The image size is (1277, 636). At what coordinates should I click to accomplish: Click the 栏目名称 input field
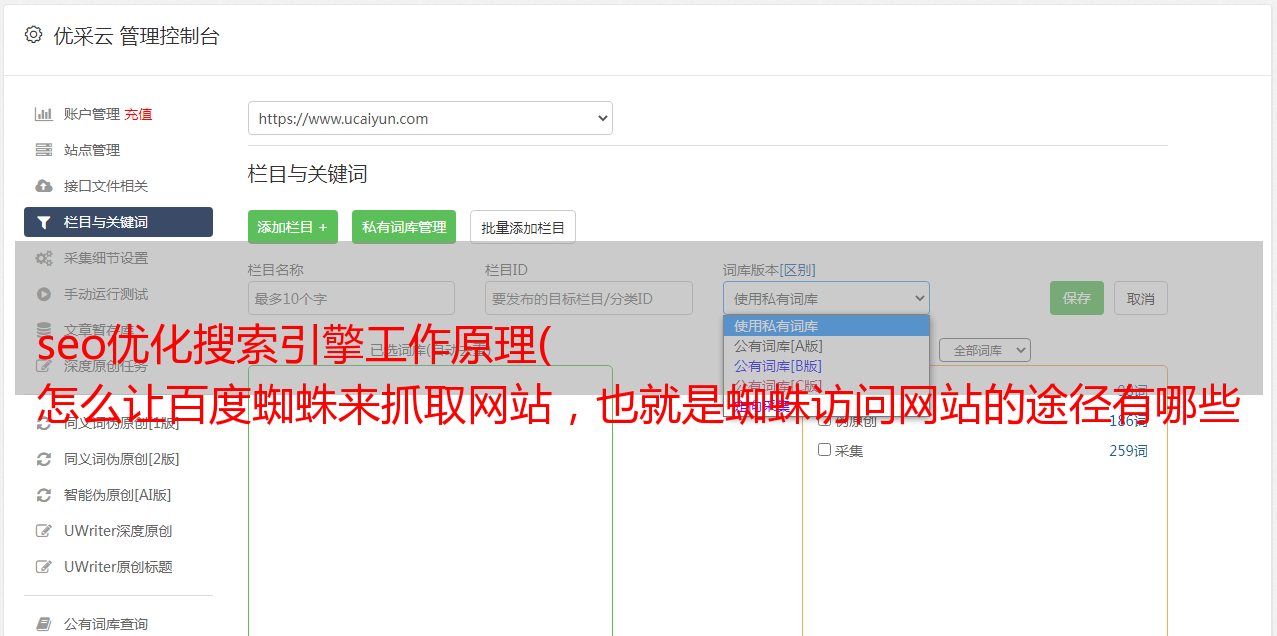pos(351,298)
